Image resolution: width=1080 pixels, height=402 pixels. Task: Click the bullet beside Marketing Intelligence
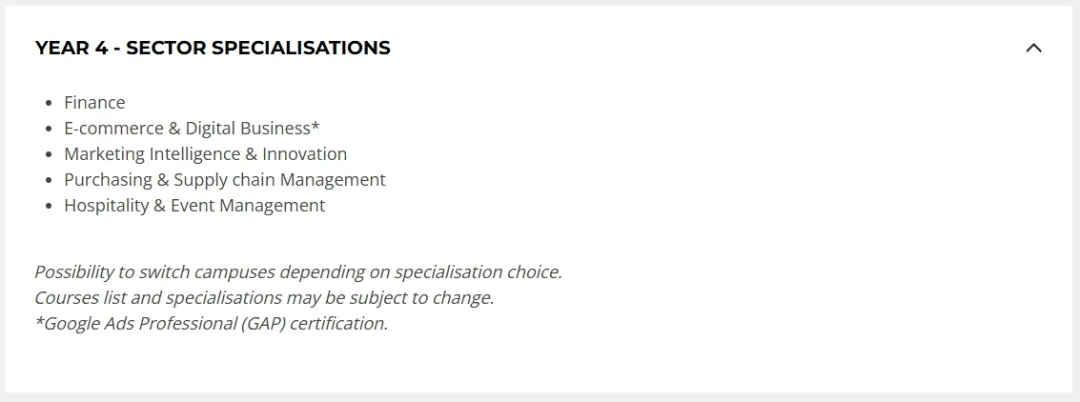click(x=48, y=155)
